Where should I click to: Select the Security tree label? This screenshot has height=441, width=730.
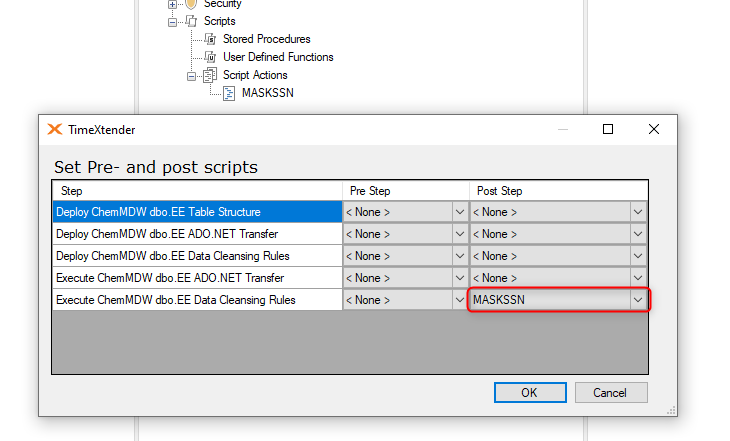223,4
